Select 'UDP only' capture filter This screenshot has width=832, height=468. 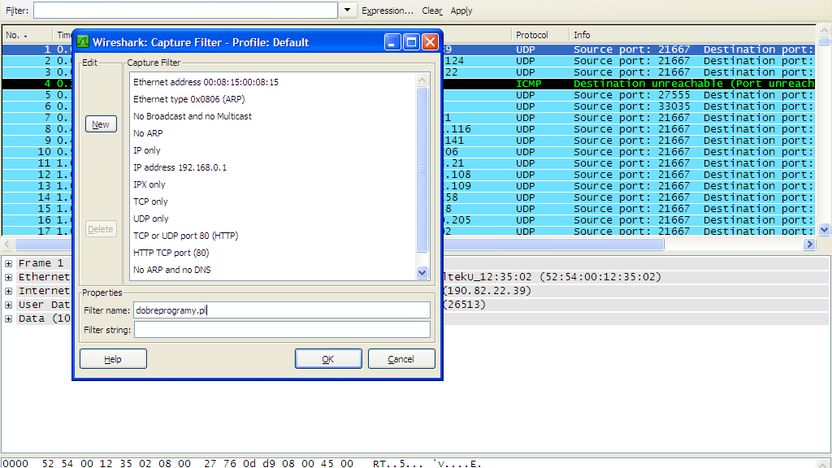(151, 218)
